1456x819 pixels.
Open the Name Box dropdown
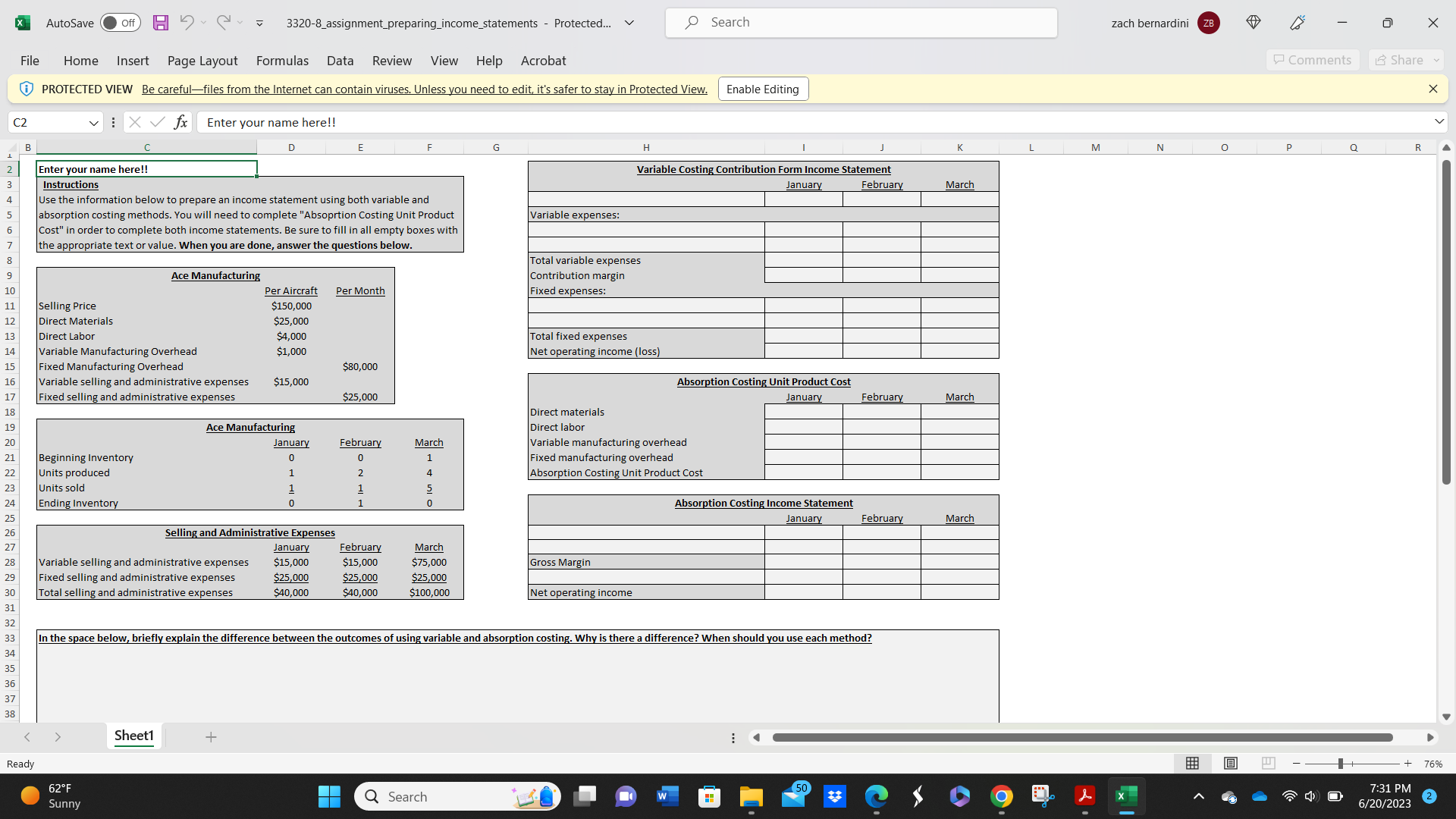[x=93, y=122]
